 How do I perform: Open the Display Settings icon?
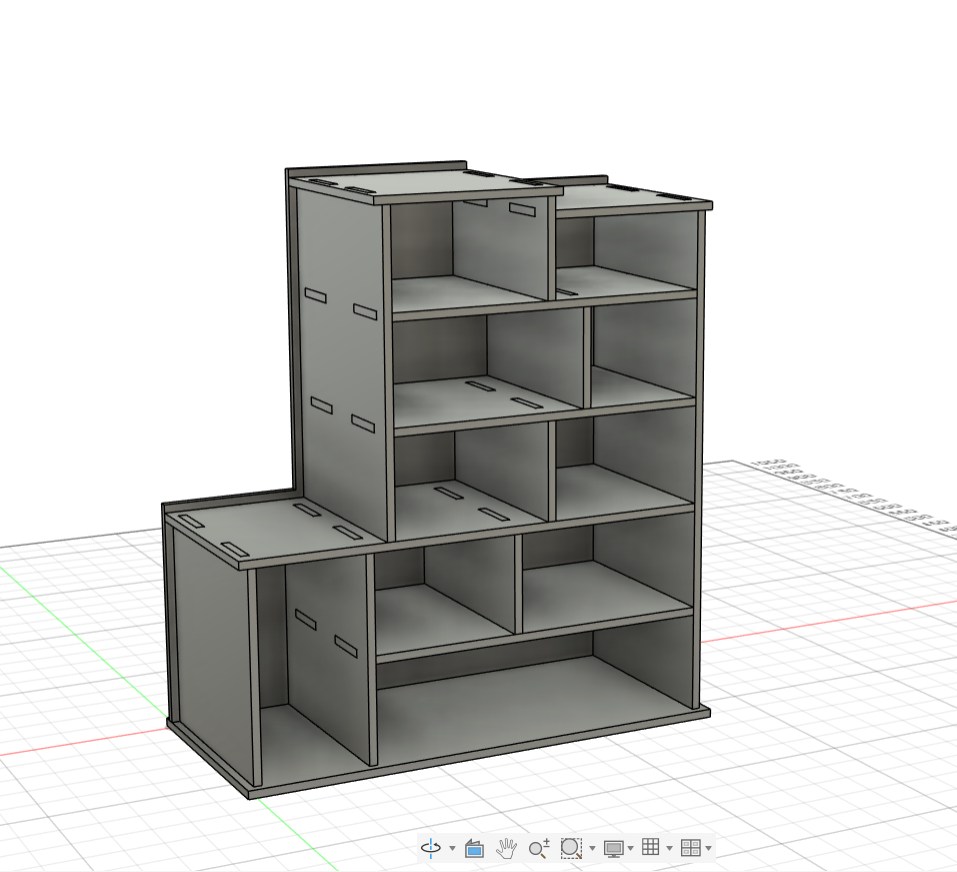(614, 847)
